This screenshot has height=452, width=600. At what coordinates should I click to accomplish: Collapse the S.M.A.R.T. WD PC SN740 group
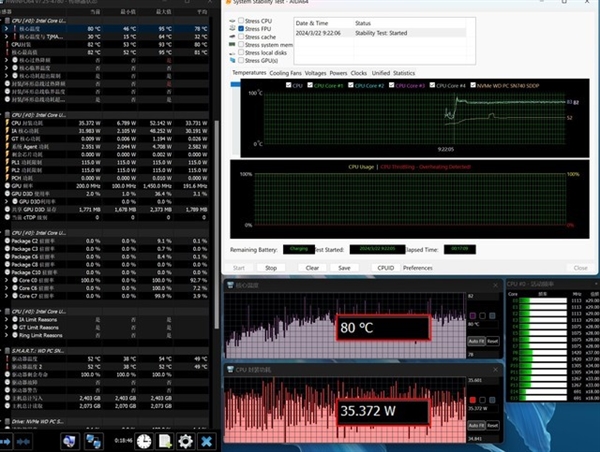tap(4, 349)
